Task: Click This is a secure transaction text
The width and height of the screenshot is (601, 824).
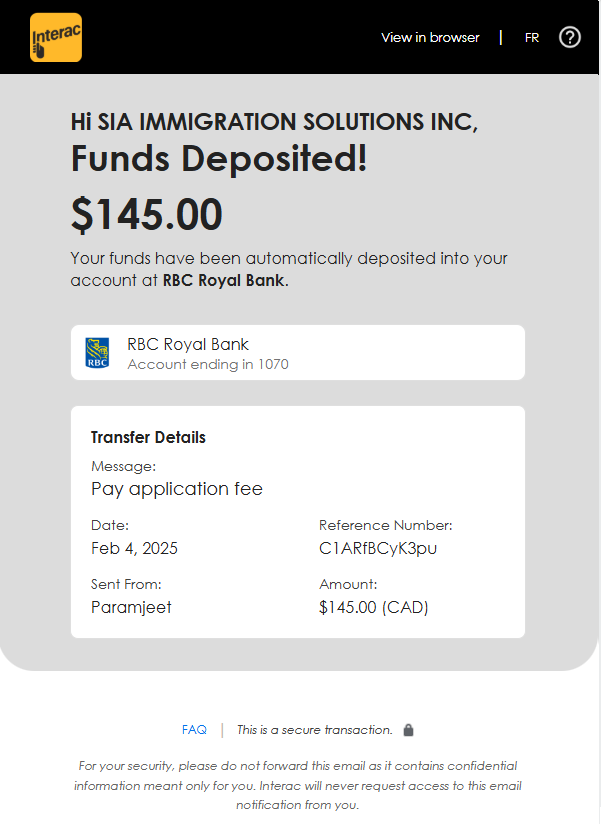Action: click(x=315, y=730)
